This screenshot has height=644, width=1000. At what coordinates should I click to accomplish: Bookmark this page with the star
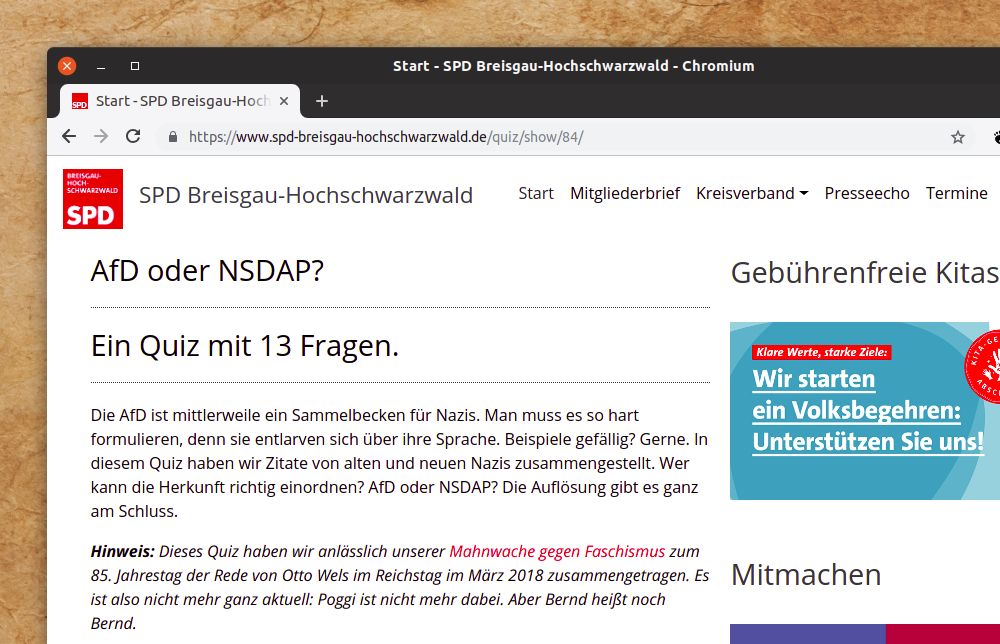[957, 137]
